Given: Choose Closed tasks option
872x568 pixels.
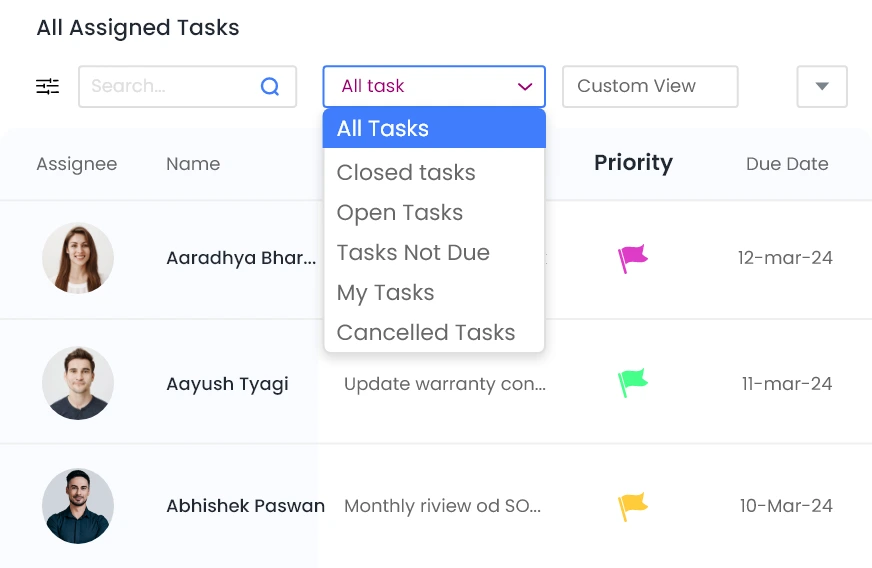Looking at the screenshot, I should point(406,173).
